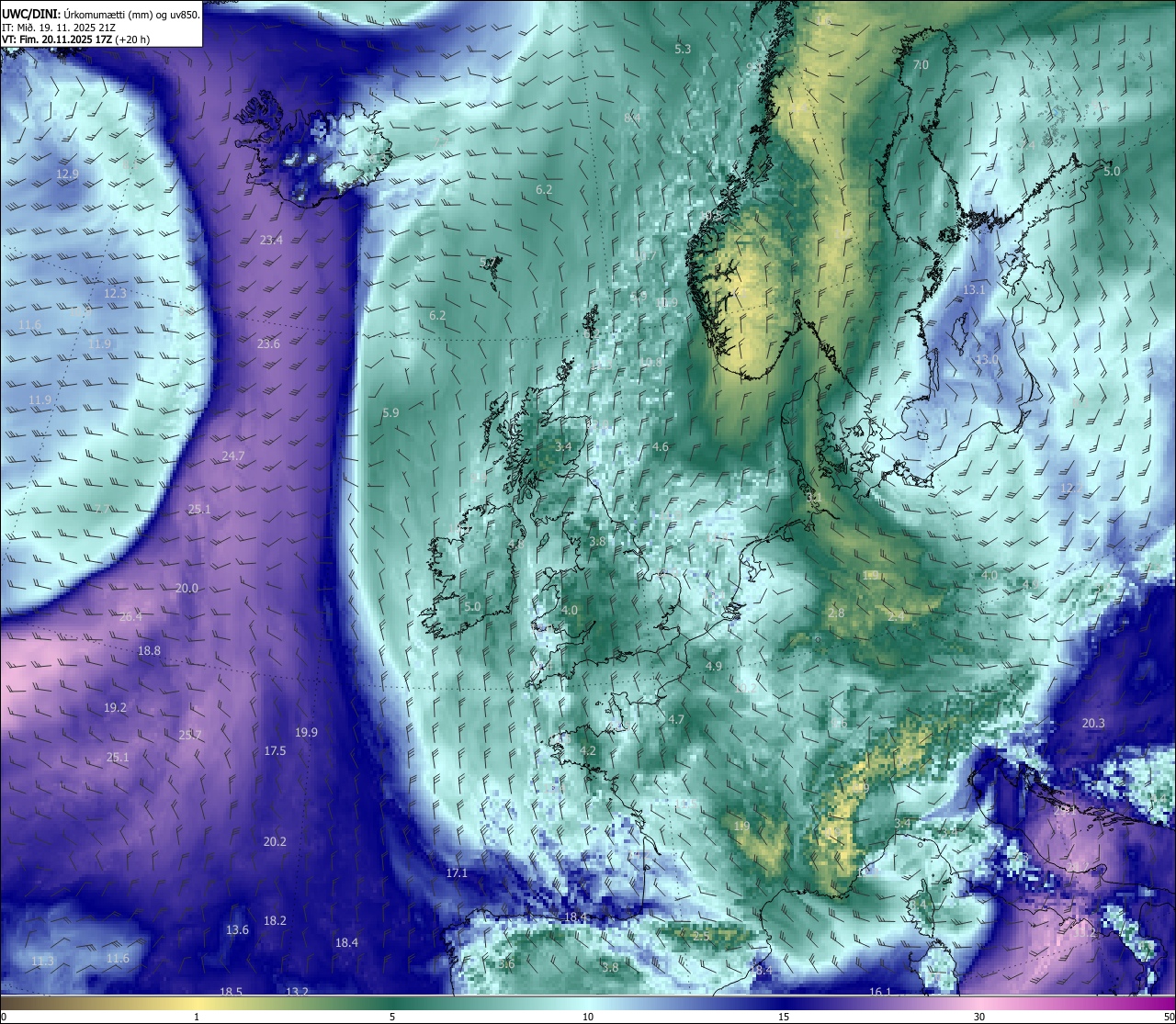
Task: Click the 19.9 map value
Action: [x=306, y=732]
